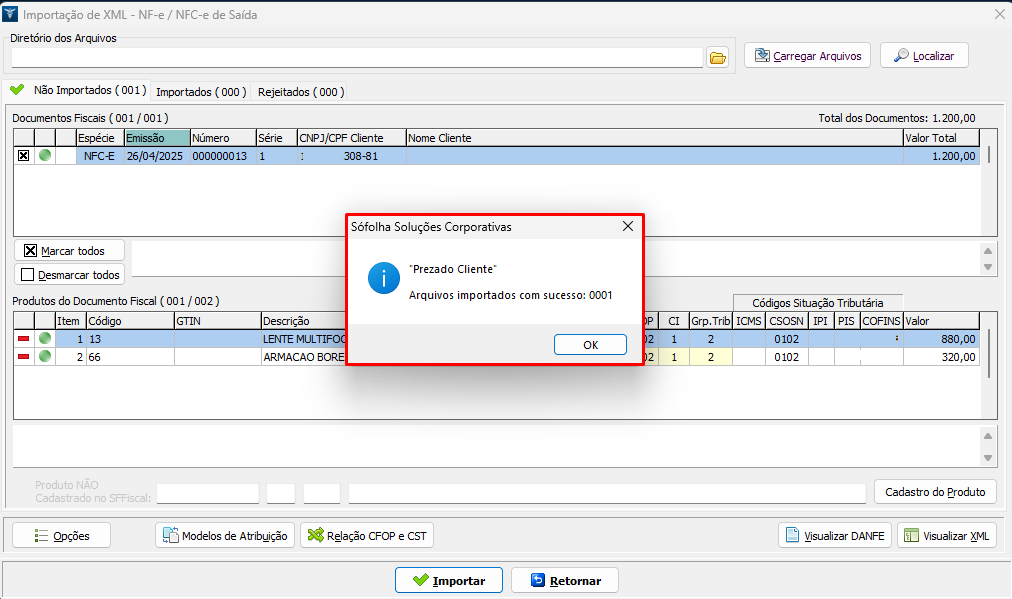Click the Diretório dos Arquivos path field
The height and width of the screenshot is (599, 1012).
357,58
